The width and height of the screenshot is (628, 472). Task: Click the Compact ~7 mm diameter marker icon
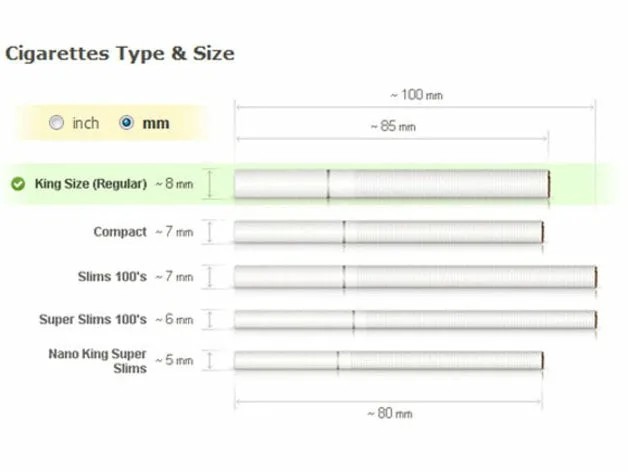tap(210, 232)
